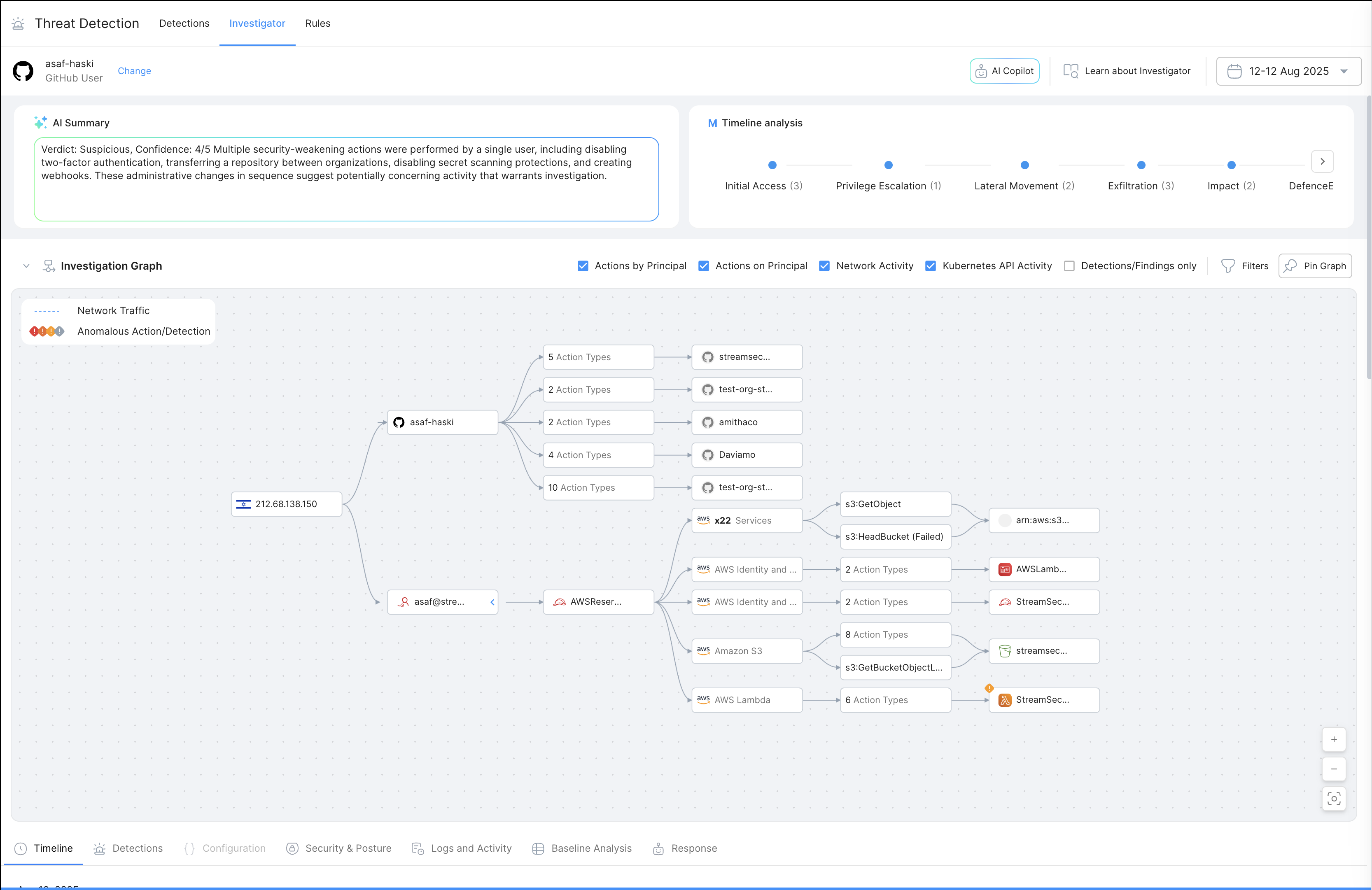Select the AWS Lambda service node
The width and height of the screenshot is (1372, 890).
click(747, 700)
